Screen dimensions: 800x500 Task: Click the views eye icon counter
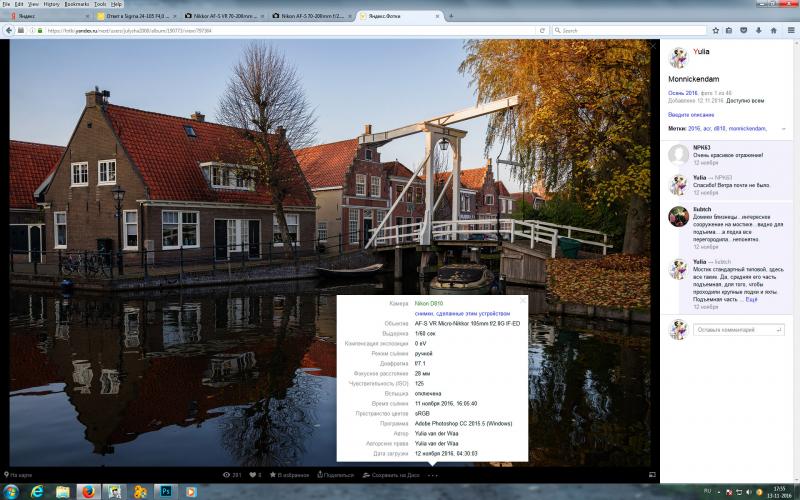pyautogui.click(x=232, y=475)
